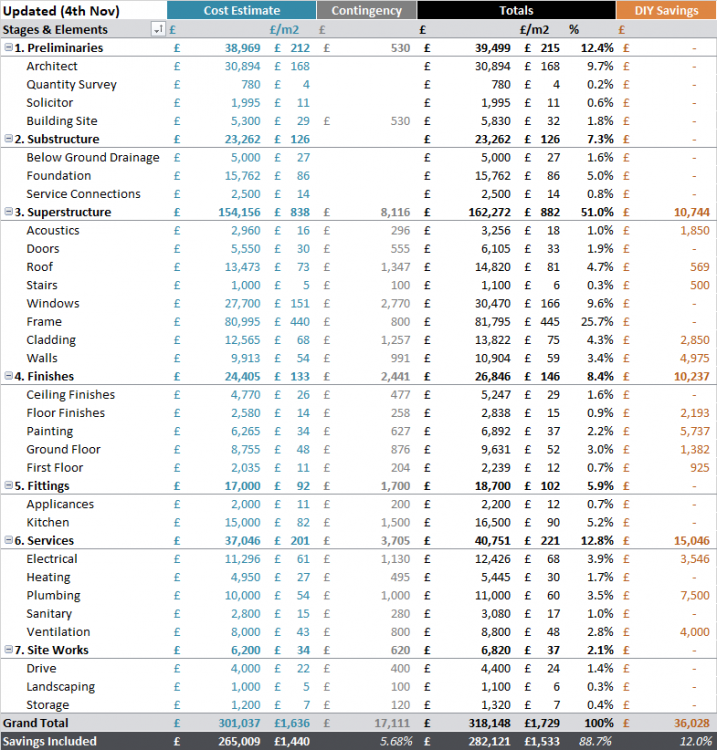Collapse the 7. Site Works group
Viewport: 717px width, 750px height.
8,650
